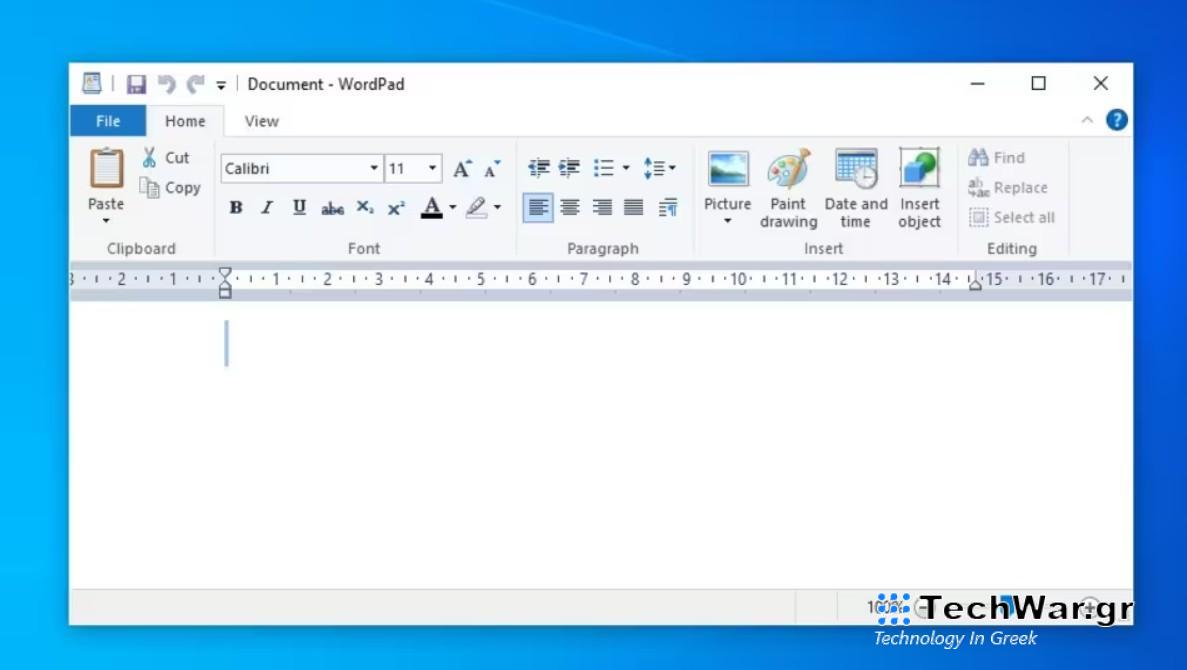Select the Strikethrough icon
The height and width of the screenshot is (670, 1187).
[x=330, y=208]
